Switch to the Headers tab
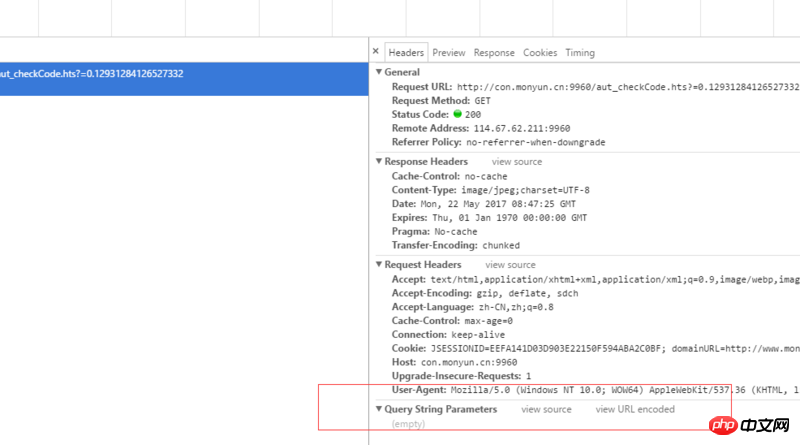 click(x=406, y=53)
